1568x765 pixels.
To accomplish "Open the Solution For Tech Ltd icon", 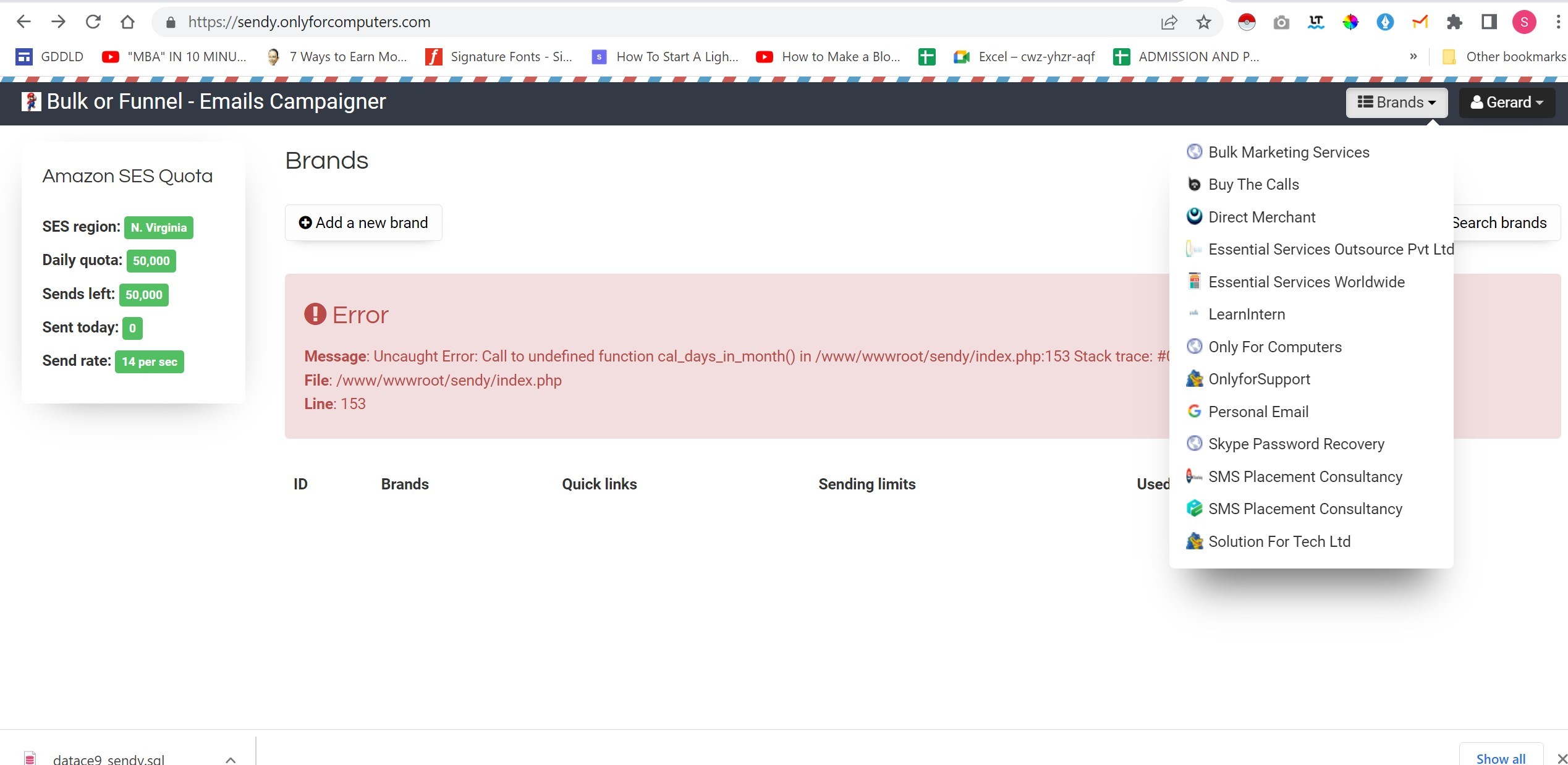I will tap(1194, 541).
